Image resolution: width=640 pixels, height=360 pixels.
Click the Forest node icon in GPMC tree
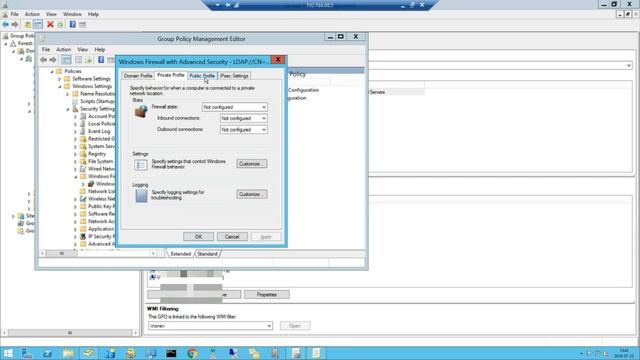click(x=13, y=43)
